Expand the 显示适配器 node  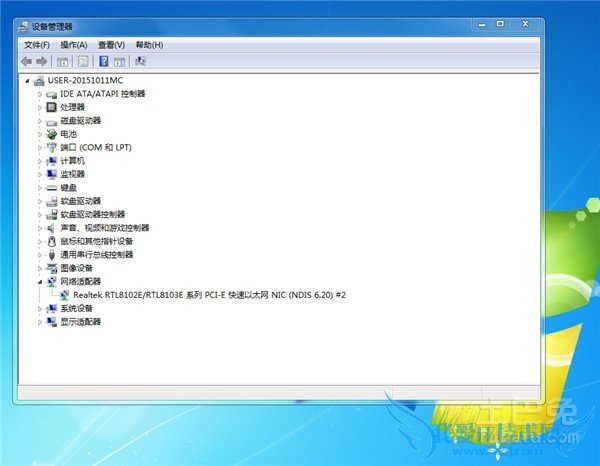pyautogui.click(x=40, y=322)
